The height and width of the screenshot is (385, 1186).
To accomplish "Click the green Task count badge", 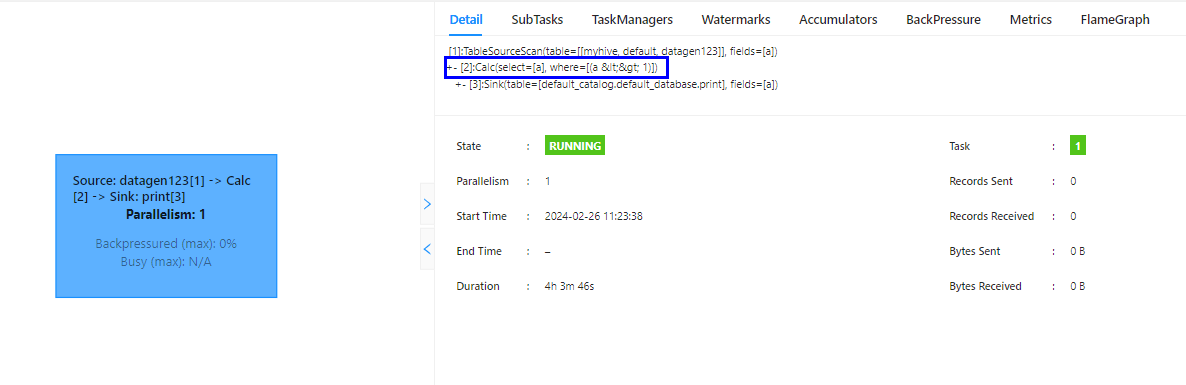I will pyautogui.click(x=1078, y=146).
